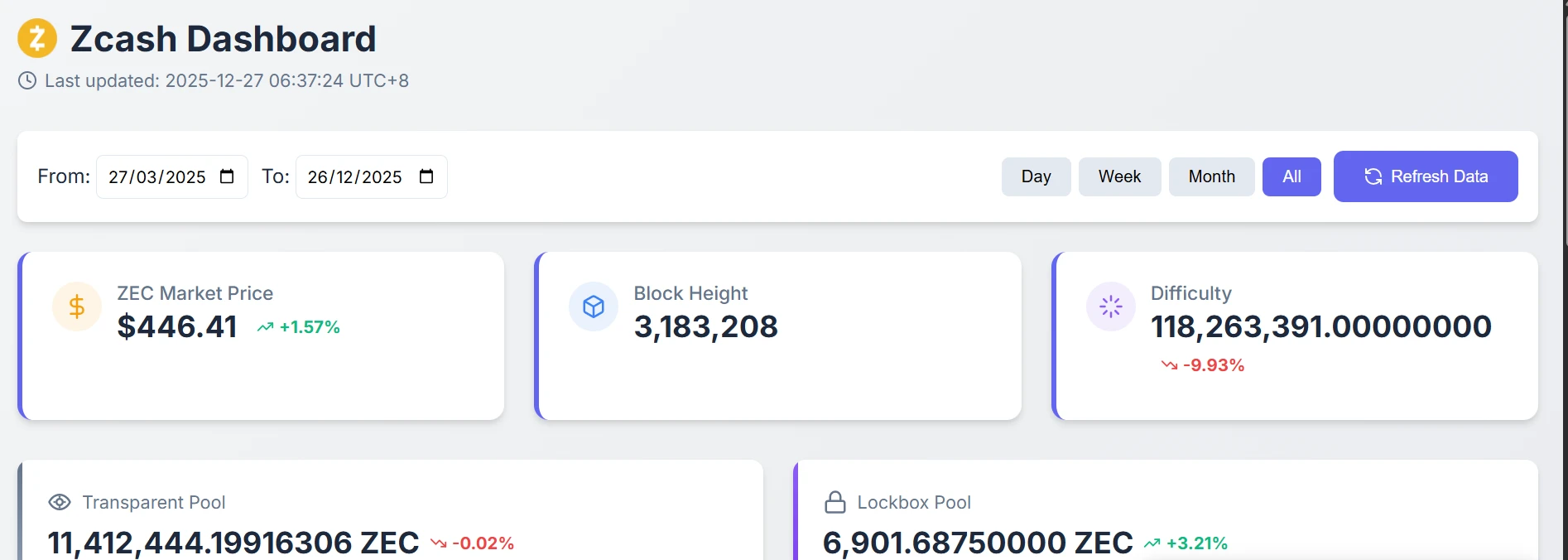Image resolution: width=1568 pixels, height=560 pixels.
Task: Click the up-trend arrow next to +3.21%
Action: pos(1152,543)
